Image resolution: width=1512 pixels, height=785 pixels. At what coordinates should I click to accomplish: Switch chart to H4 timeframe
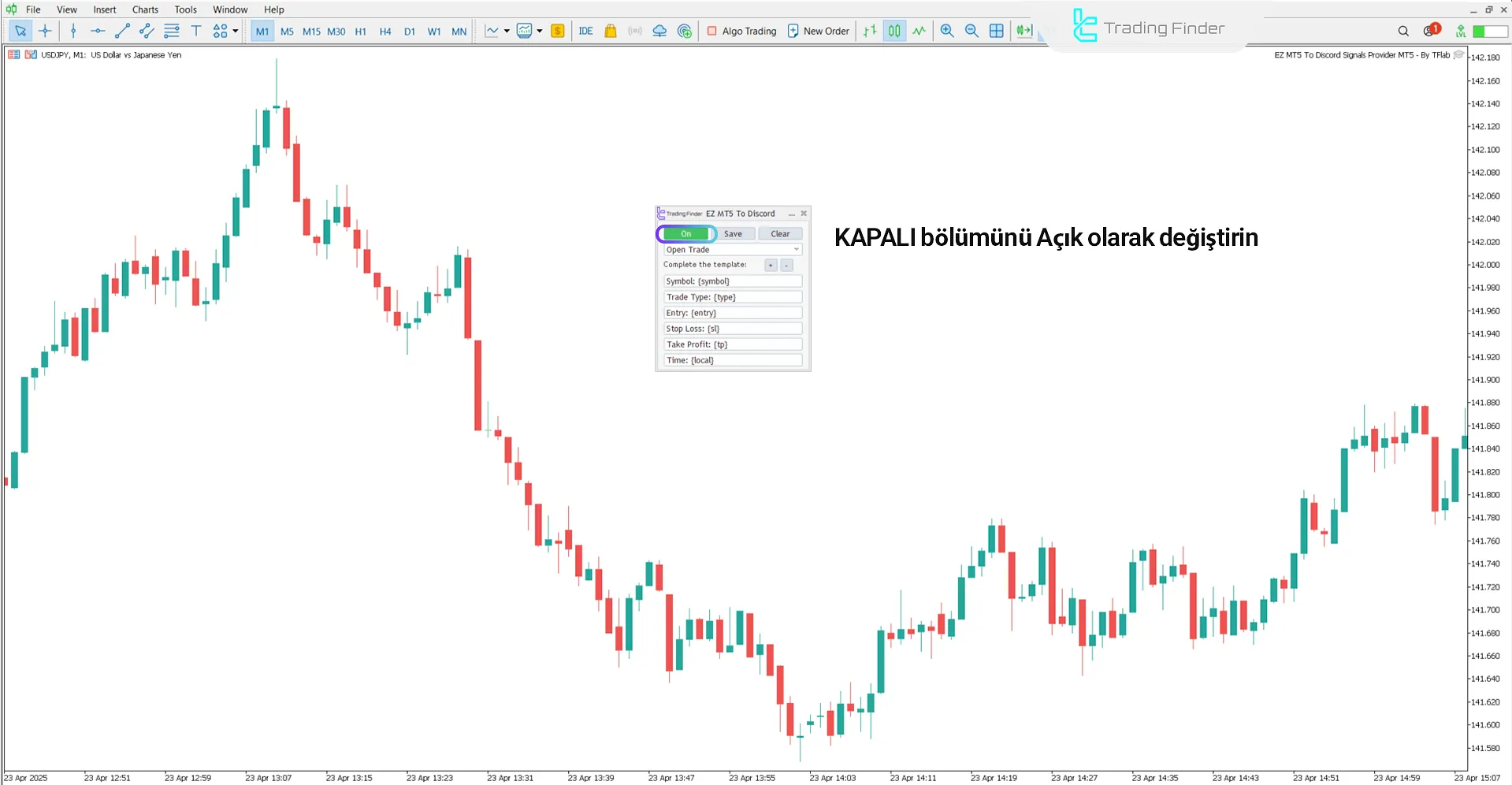click(x=385, y=32)
